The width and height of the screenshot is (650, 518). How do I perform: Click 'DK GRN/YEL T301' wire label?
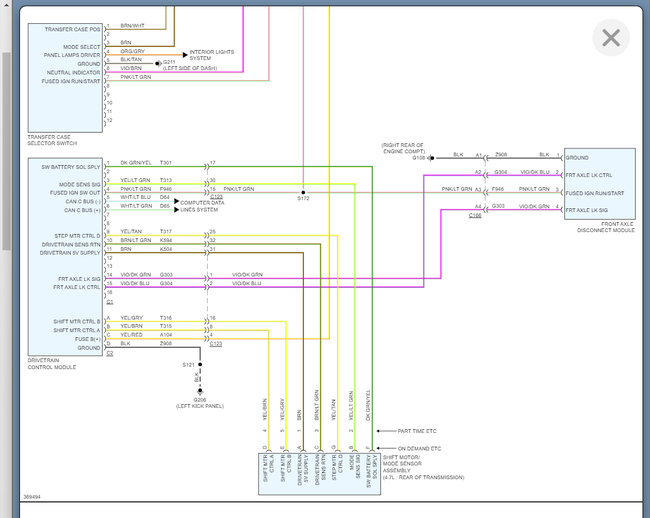point(146,163)
